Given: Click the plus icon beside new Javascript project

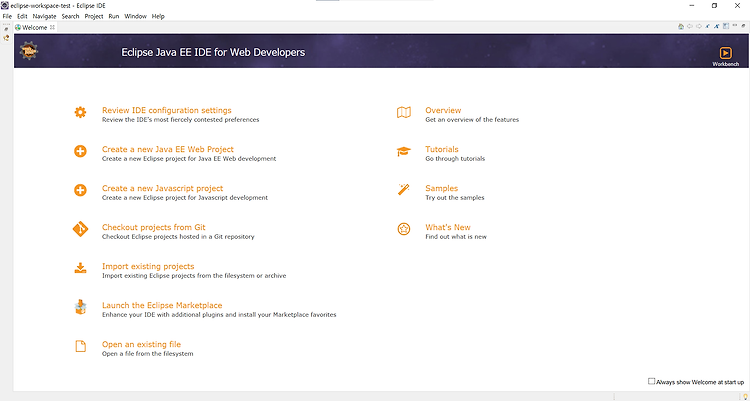Looking at the screenshot, I should tap(80, 190).
